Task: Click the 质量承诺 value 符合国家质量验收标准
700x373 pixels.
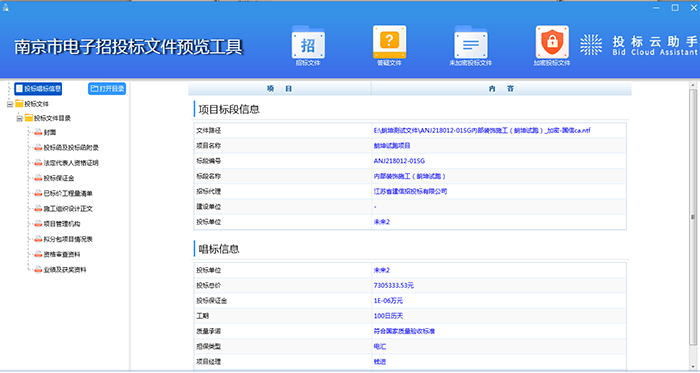Action: coord(404,331)
